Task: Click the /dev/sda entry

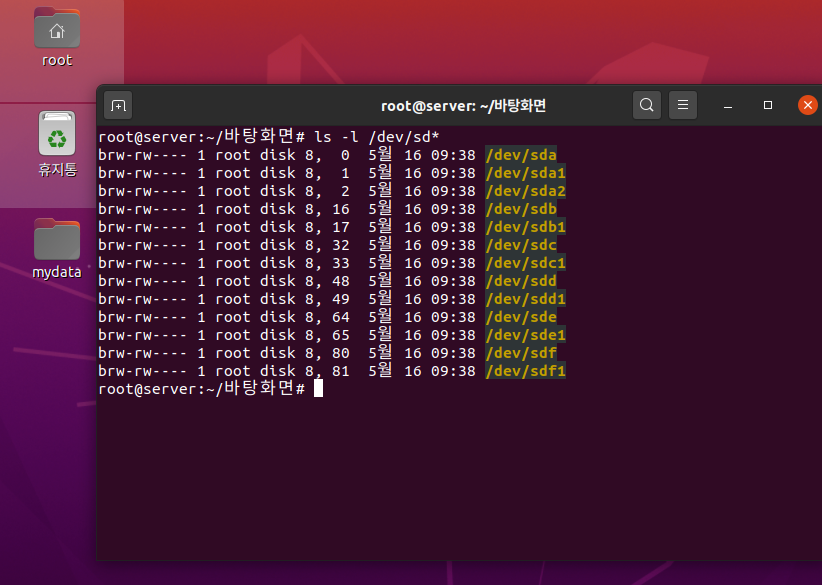Action: tap(521, 155)
